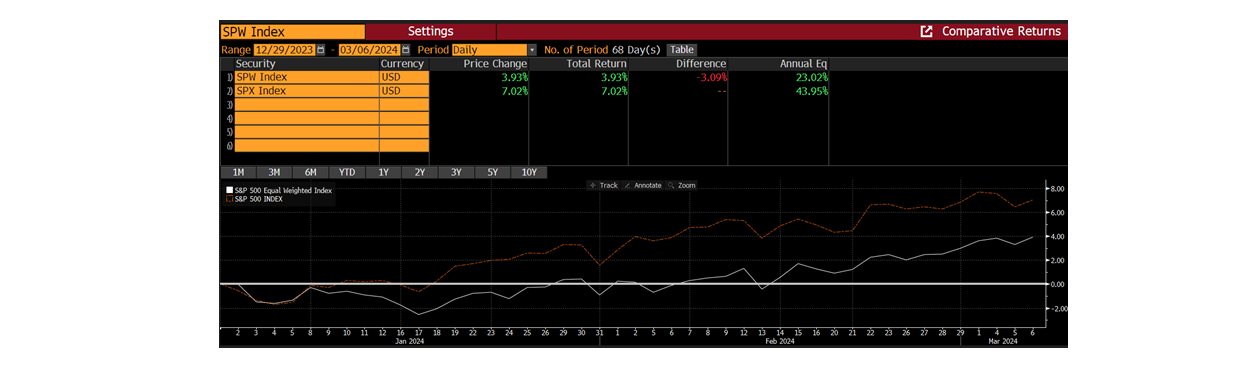Click empty security field in row 6
Viewport: 1249px width, 367px height.
(306, 146)
